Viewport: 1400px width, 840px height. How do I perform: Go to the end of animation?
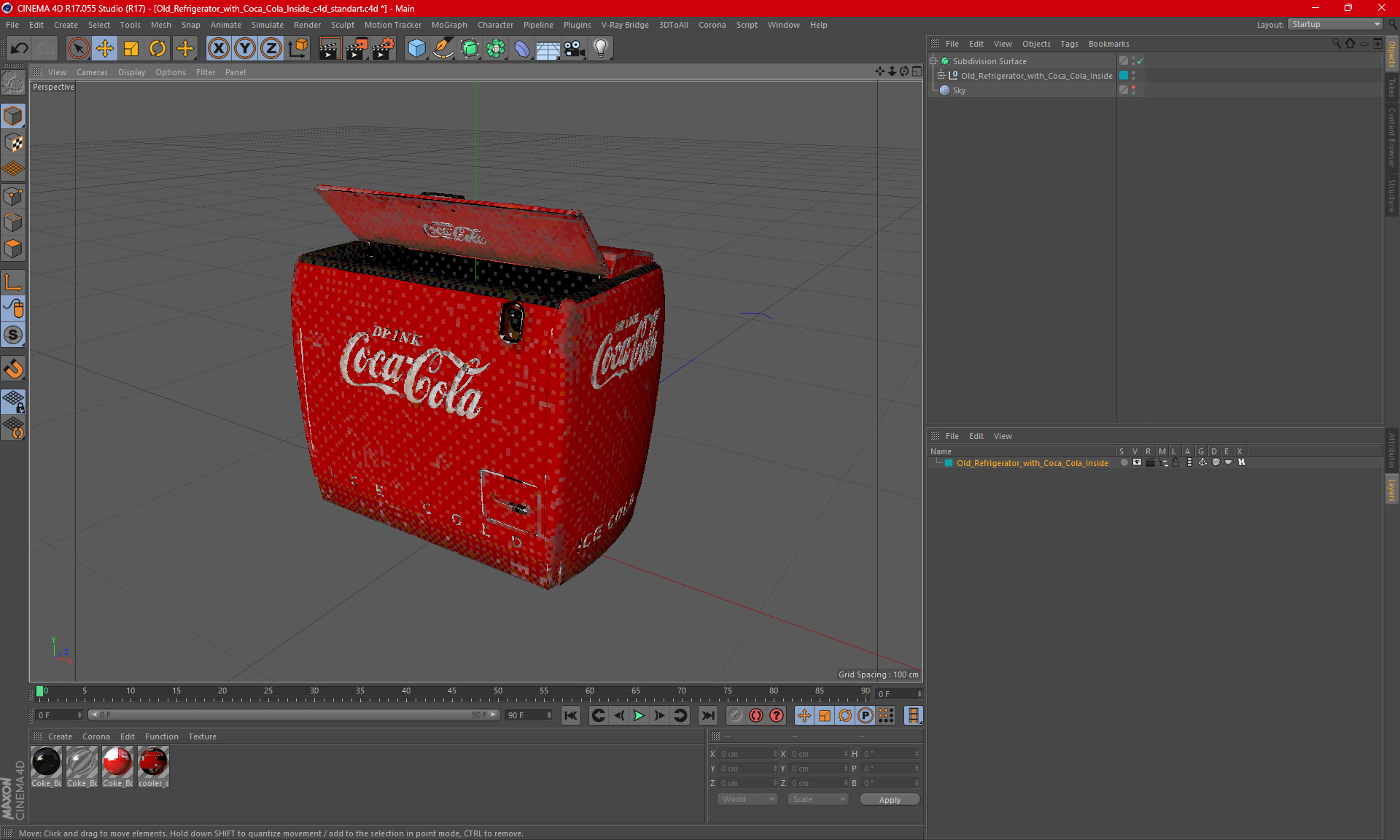(708, 715)
